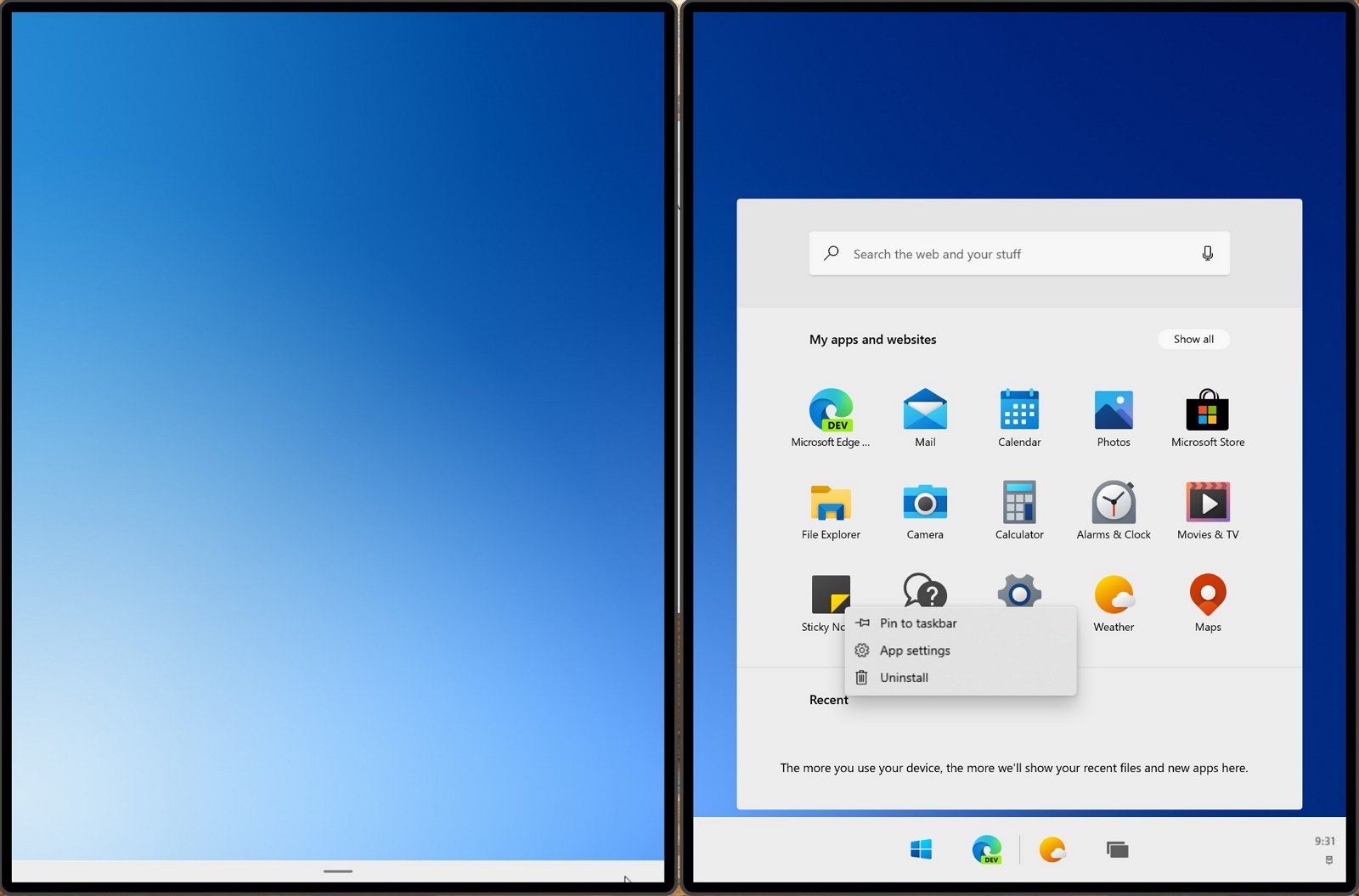Launch Movies & TV
This screenshot has width=1359, height=896.
(1207, 509)
